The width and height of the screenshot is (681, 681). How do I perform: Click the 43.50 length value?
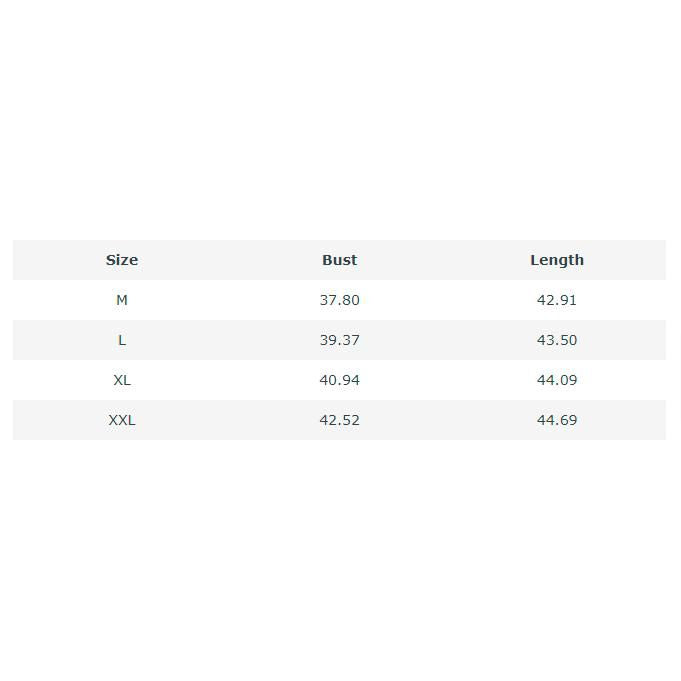click(x=556, y=340)
